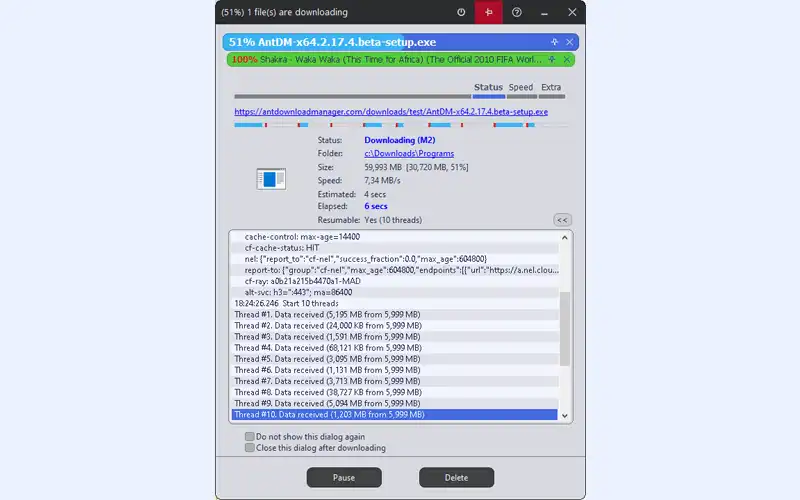Screen dimensions: 800x500
Task: Select the 'nel:' report_to log row
Action: (x=395, y=259)
